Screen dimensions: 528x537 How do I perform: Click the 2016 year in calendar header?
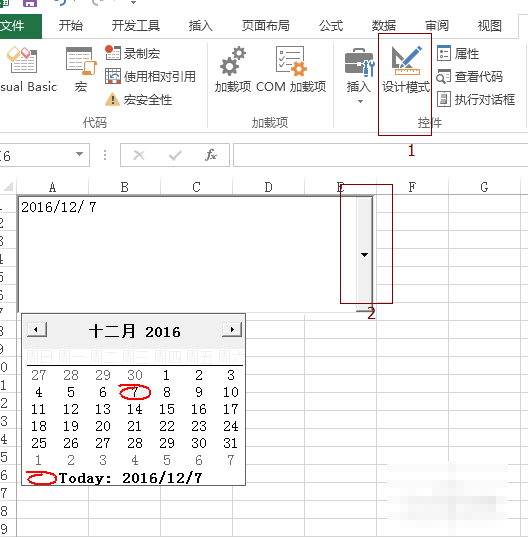(x=163, y=332)
